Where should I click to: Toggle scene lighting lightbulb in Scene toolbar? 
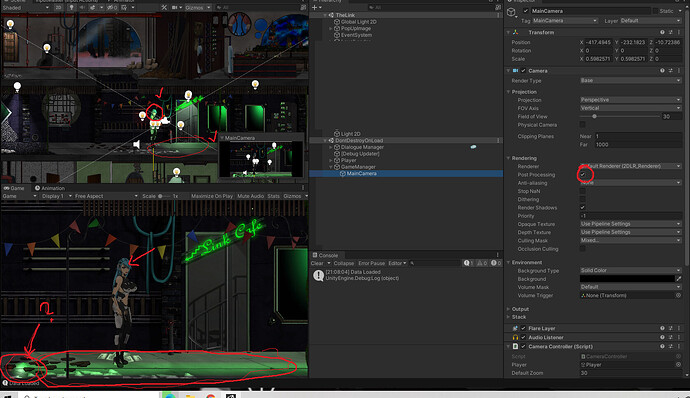(x=71, y=7)
